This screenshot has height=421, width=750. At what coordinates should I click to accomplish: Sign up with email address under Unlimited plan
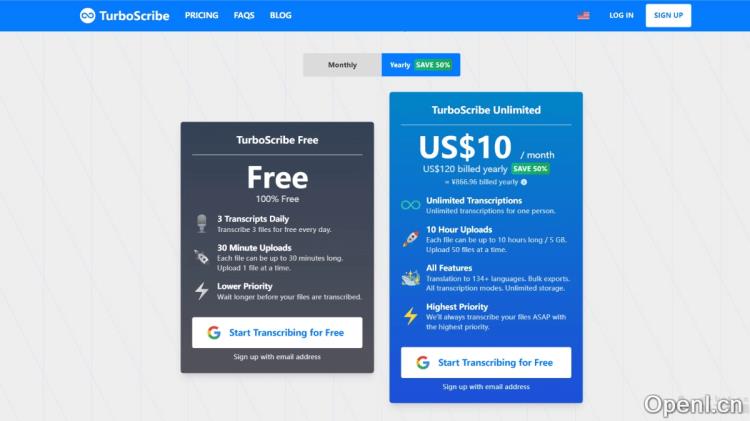point(486,387)
